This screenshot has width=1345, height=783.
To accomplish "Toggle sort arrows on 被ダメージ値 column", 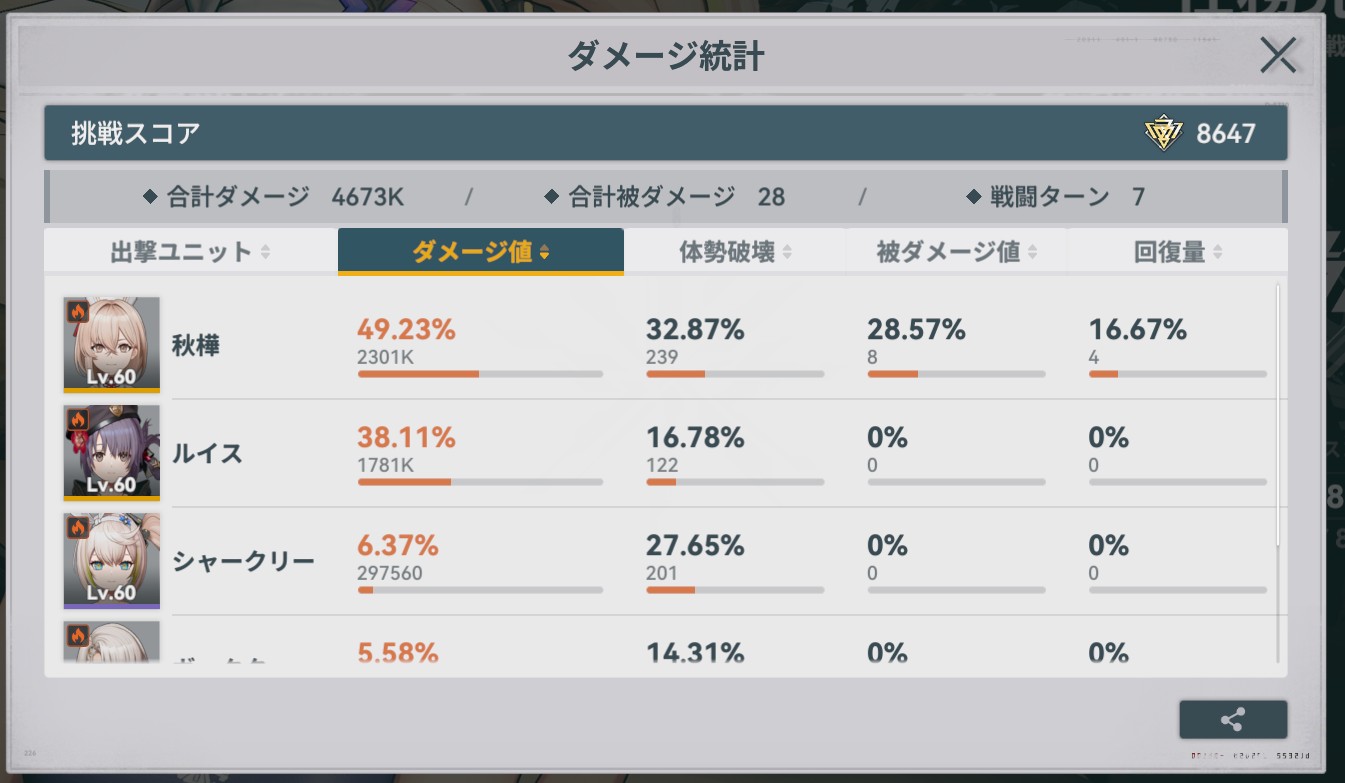I will click(x=1032, y=252).
